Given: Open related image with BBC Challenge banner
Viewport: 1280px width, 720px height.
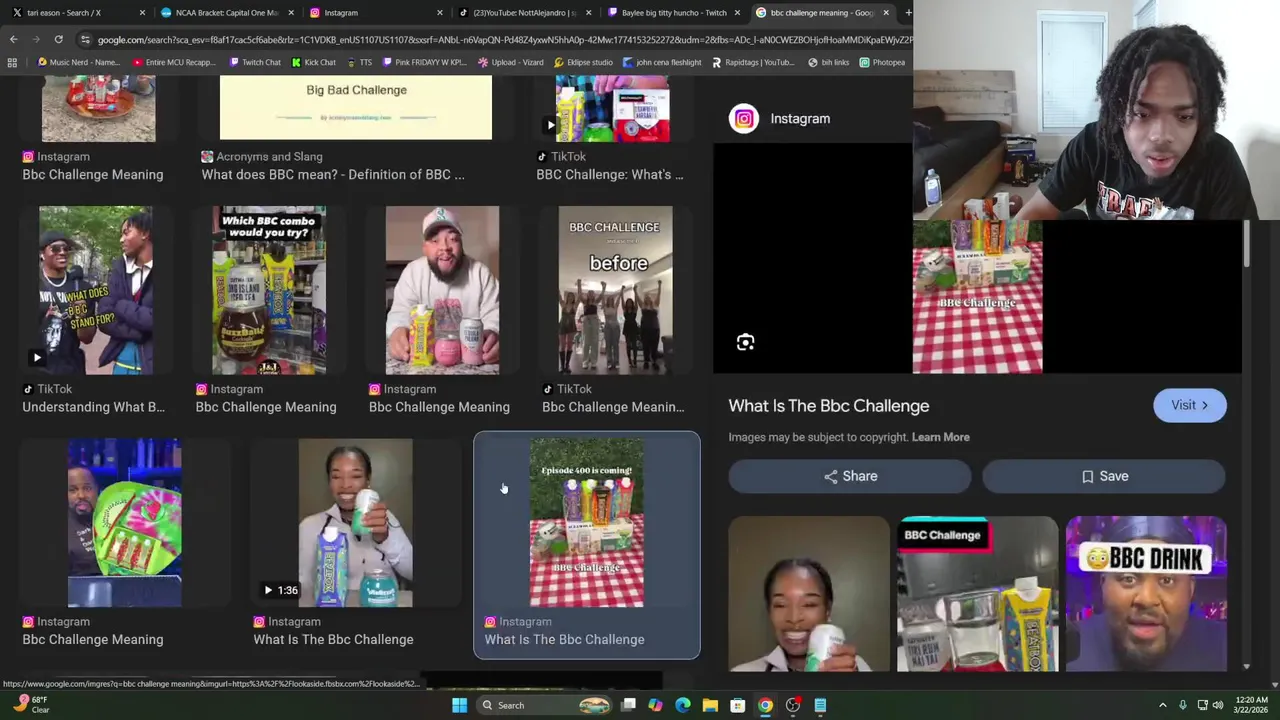Looking at the screenshot, I should (977, 594).
